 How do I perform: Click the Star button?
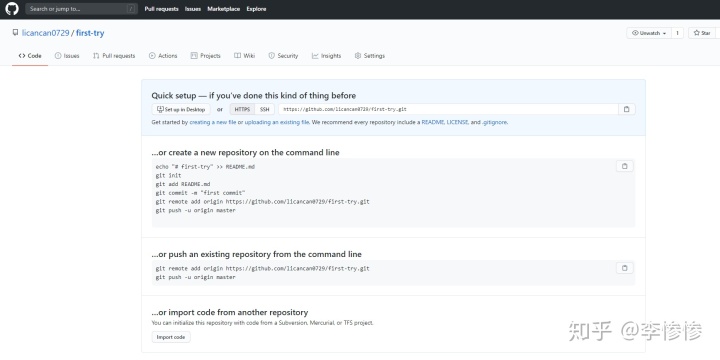(x=702, y=33)
